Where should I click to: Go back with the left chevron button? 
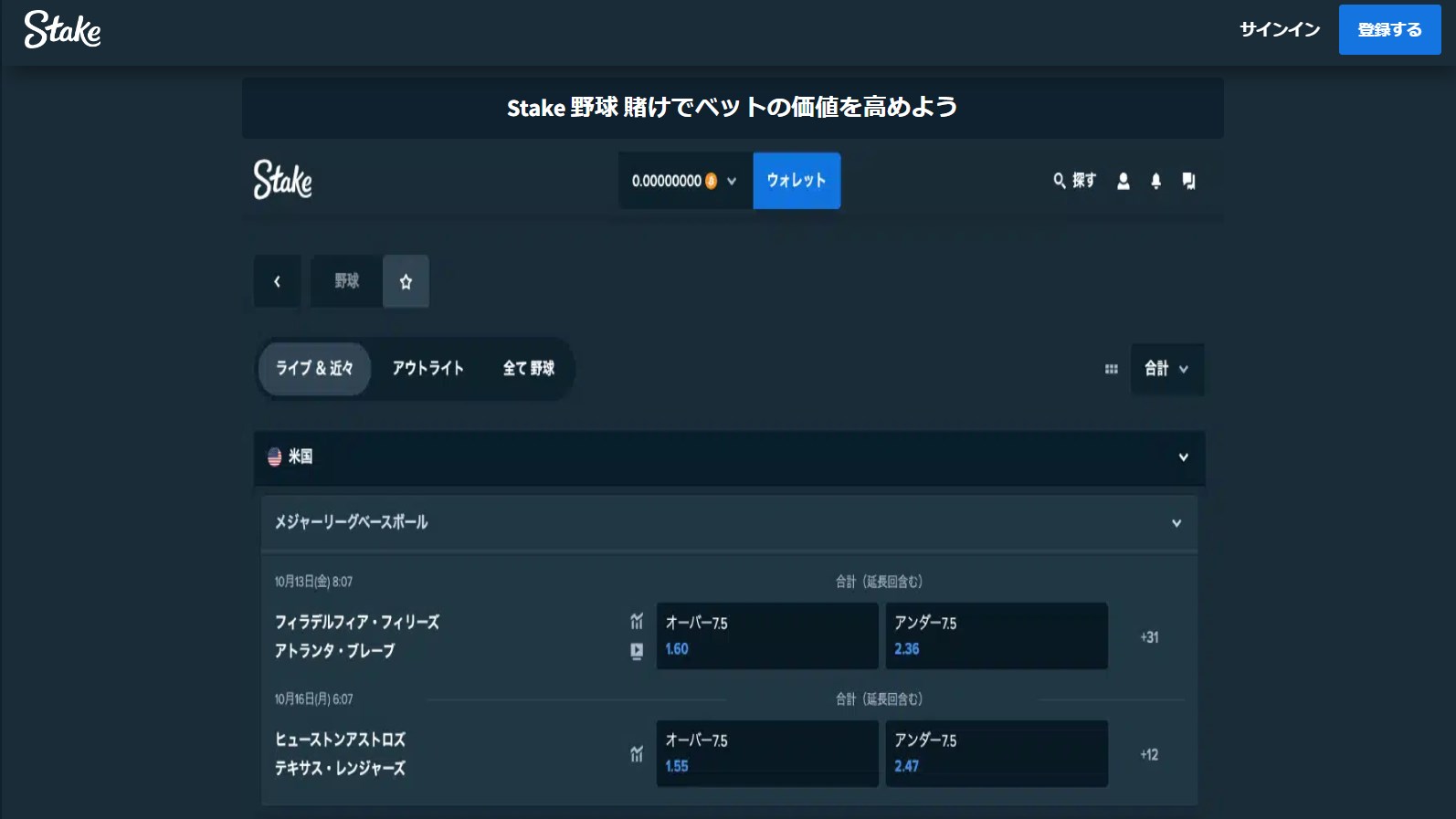point(277,281)
